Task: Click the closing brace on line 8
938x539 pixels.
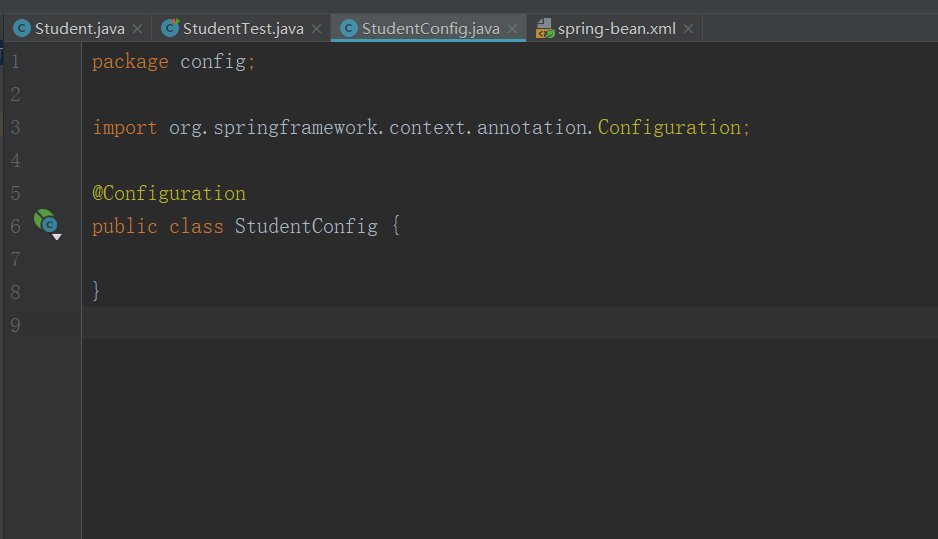Action: coord(97,291)
